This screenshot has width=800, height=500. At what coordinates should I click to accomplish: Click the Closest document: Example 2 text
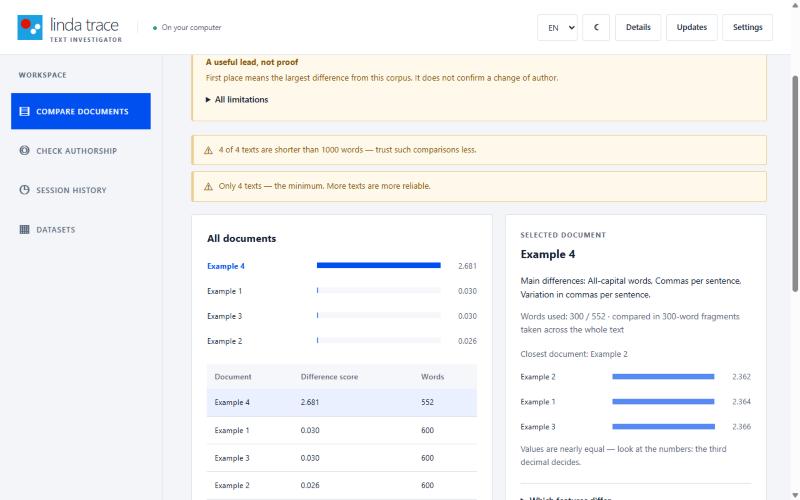pos(574,354)
